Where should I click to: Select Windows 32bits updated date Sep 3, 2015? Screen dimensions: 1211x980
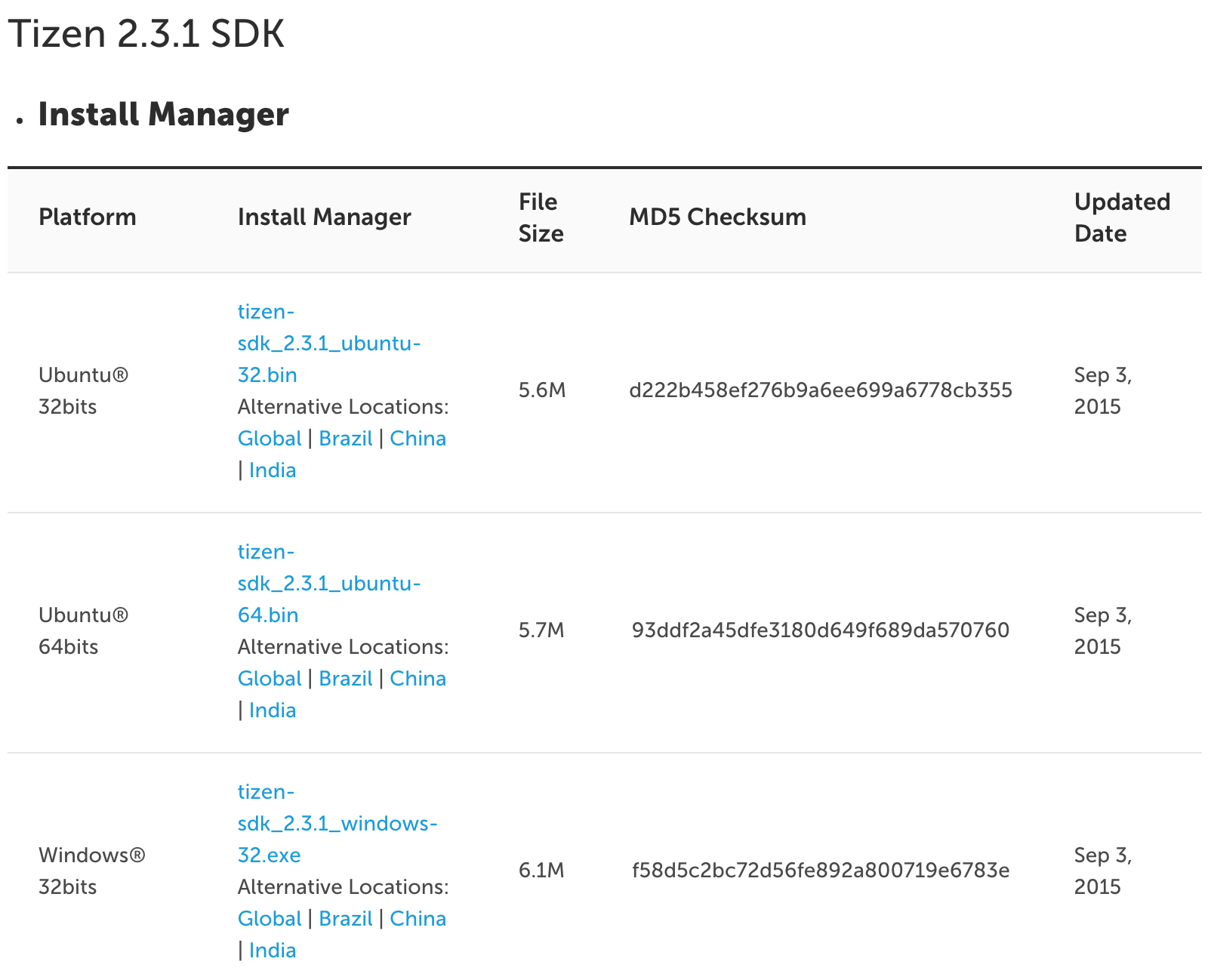point(1103,871)
